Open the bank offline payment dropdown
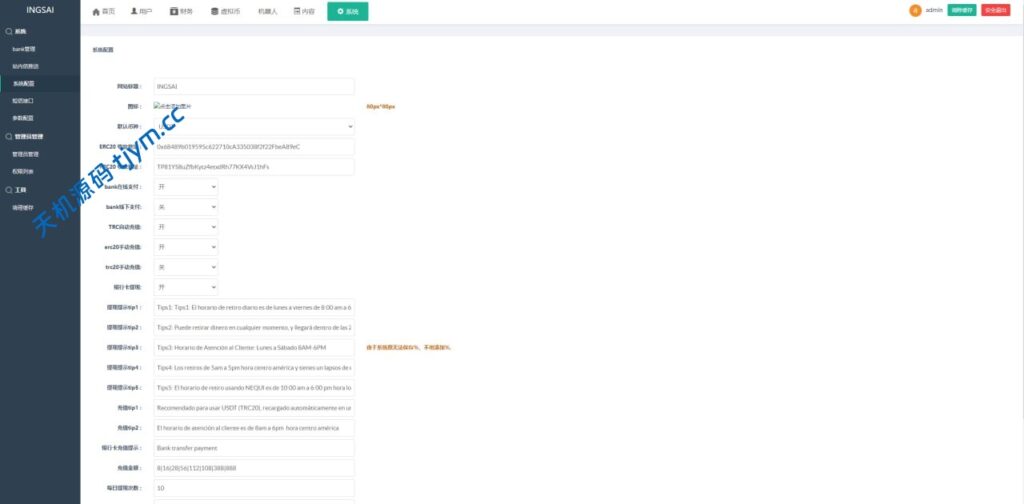The width and height of the screenshot is (1024, 504). (185, 207)
